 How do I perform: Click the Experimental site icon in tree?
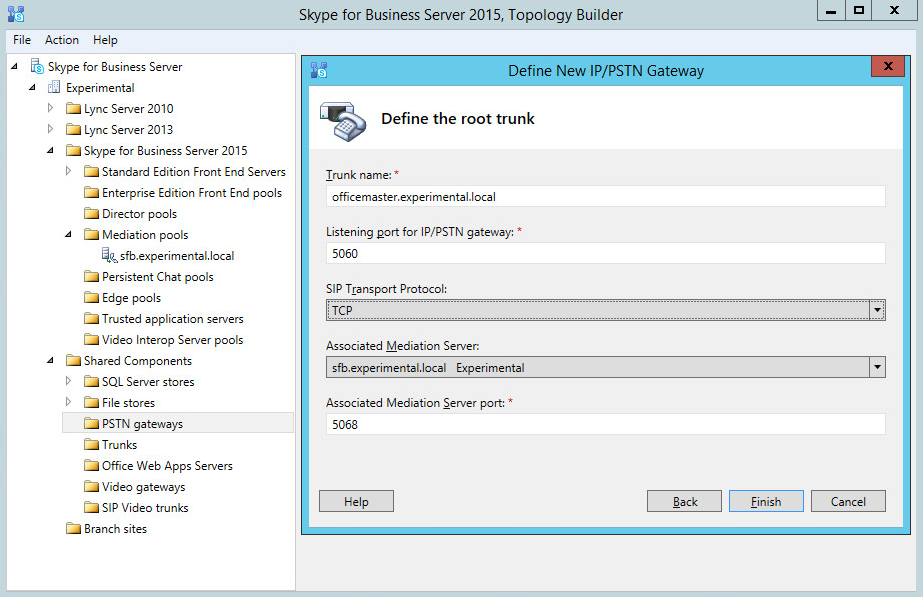[55, 88]
